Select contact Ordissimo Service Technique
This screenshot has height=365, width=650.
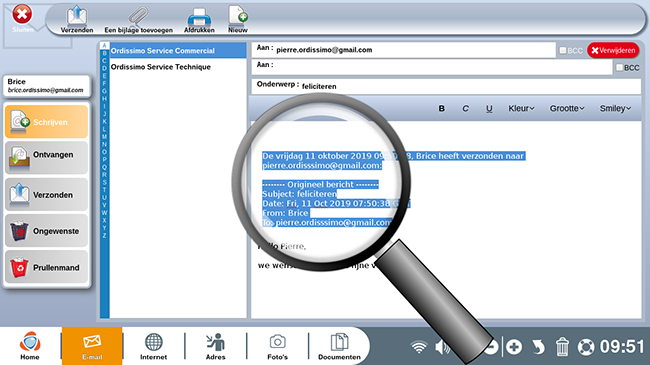point(178,67)
